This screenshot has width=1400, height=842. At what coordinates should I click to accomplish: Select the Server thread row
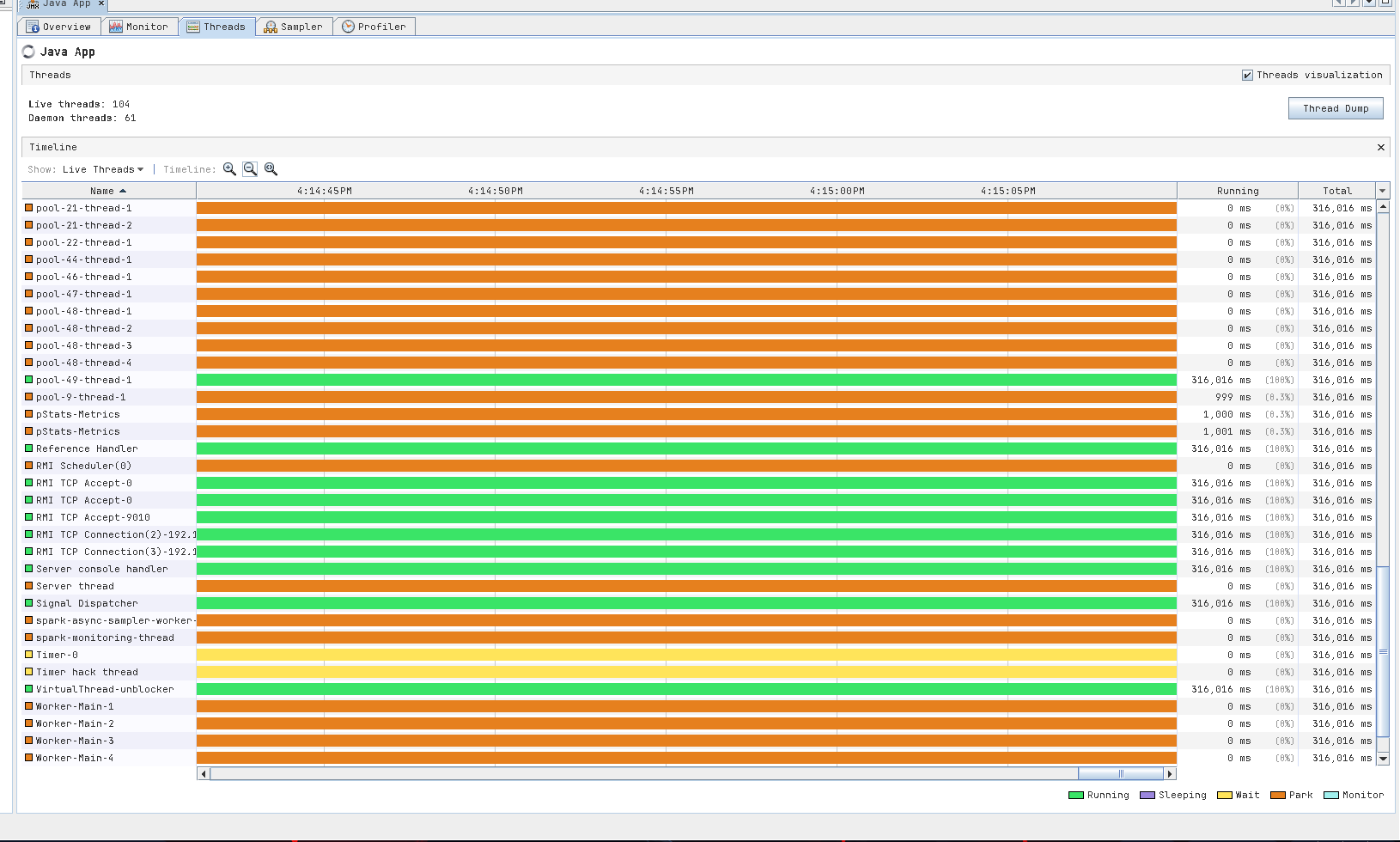[698, 586]
